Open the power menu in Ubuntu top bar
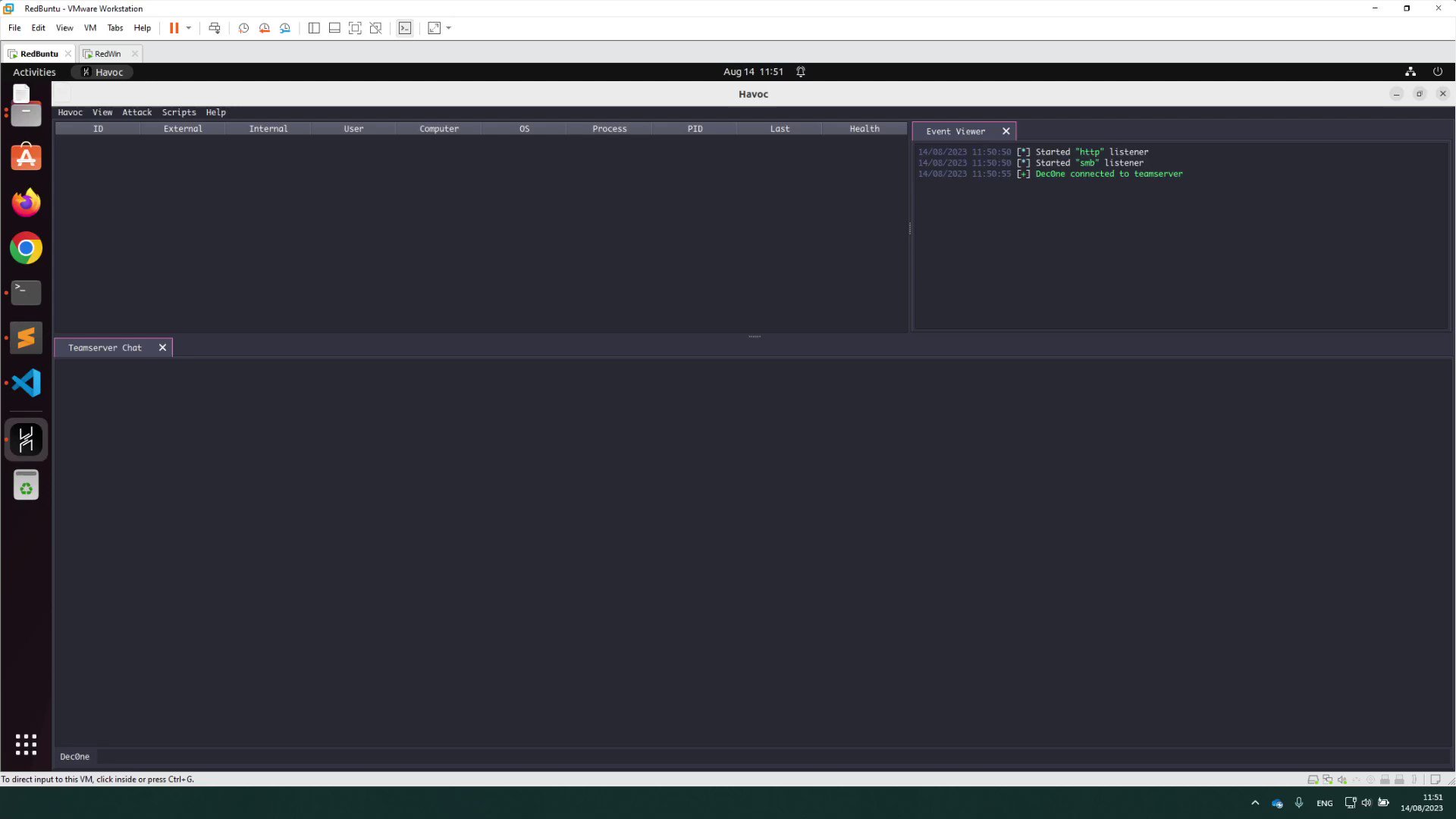The height and width of the screenshot is (819, 1456). click(1438, 72)
